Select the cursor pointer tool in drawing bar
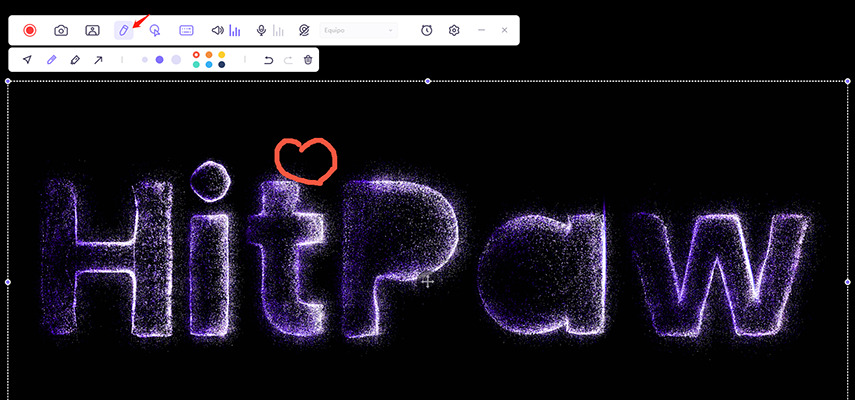The image size is (855, 400). point(27,60)
